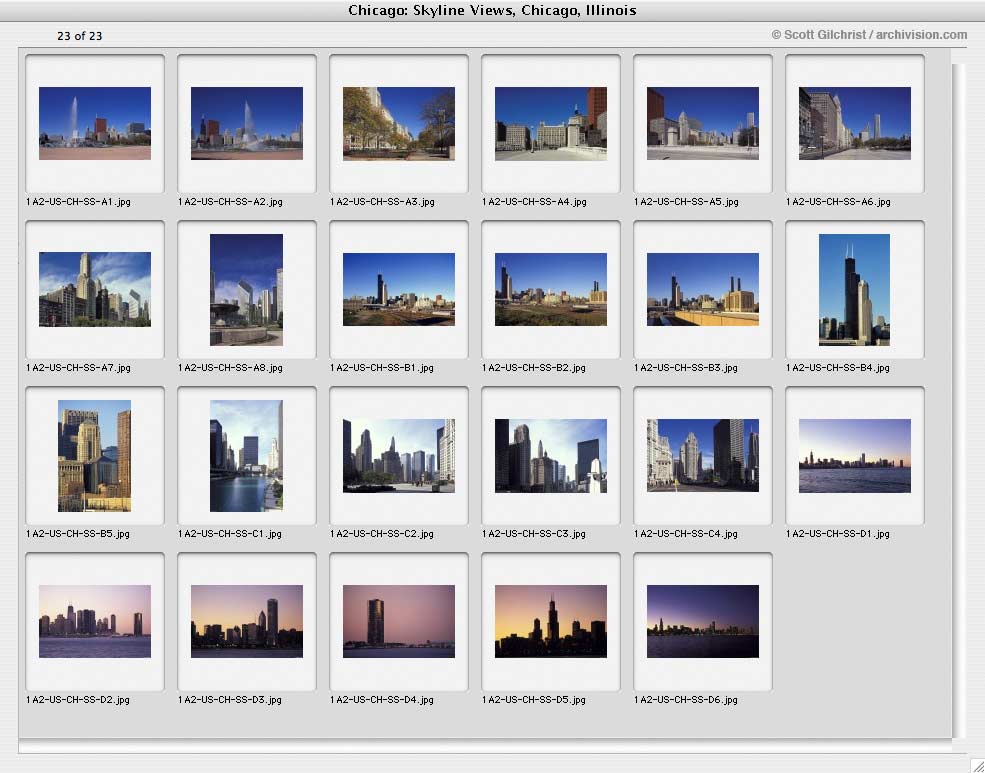Select portrait thumbnail 1A2-US-CH-SS-A8.jpg

pyautogui.click(x=246, y=289)
